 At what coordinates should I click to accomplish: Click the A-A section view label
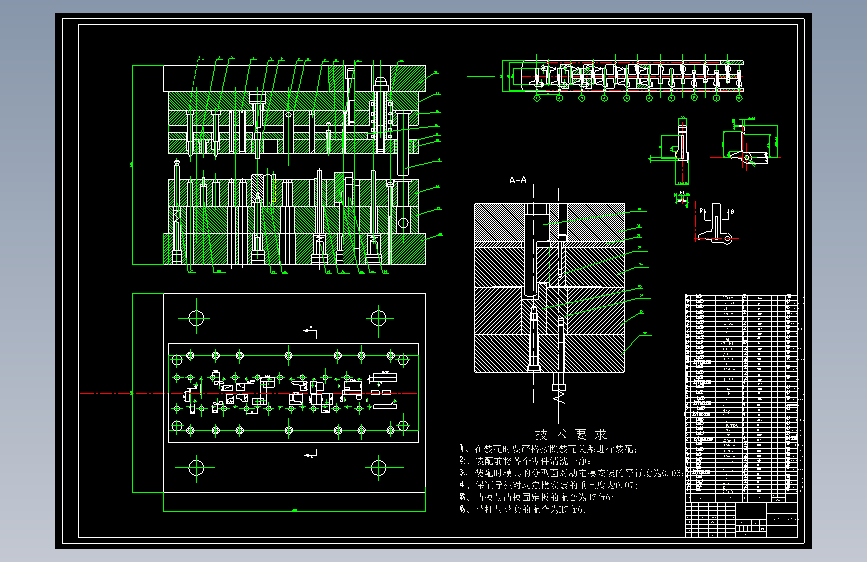(x=518, y=180)
